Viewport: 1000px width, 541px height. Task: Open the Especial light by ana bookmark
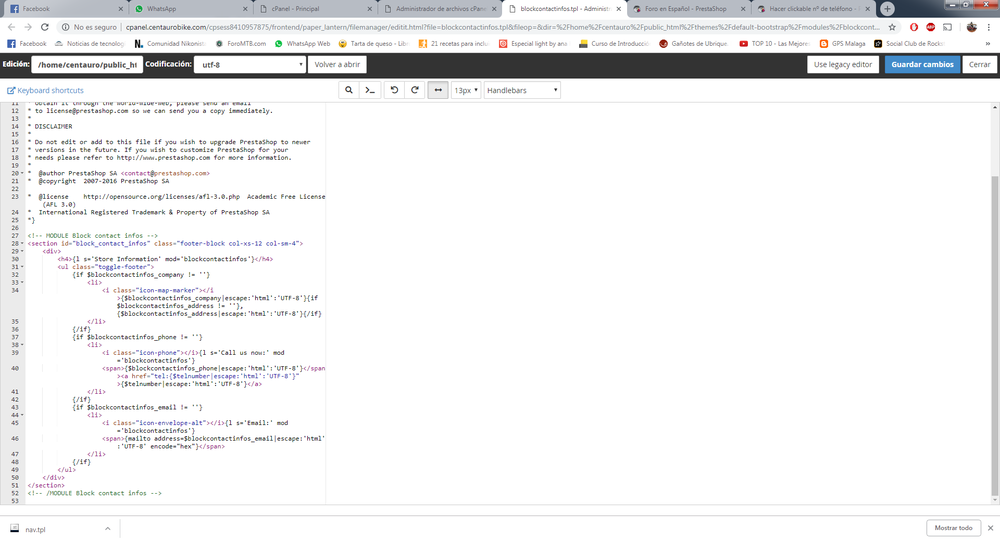point(533,43)
